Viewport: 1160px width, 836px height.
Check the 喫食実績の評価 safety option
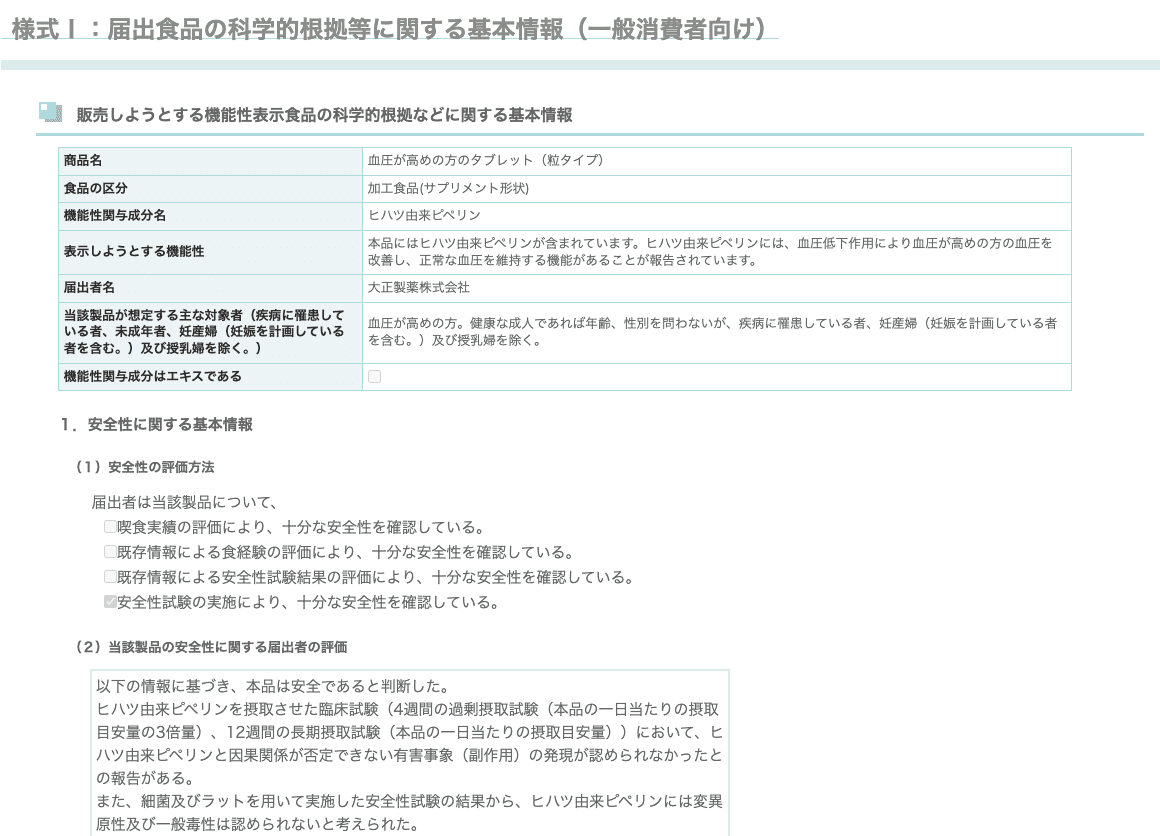110,527
